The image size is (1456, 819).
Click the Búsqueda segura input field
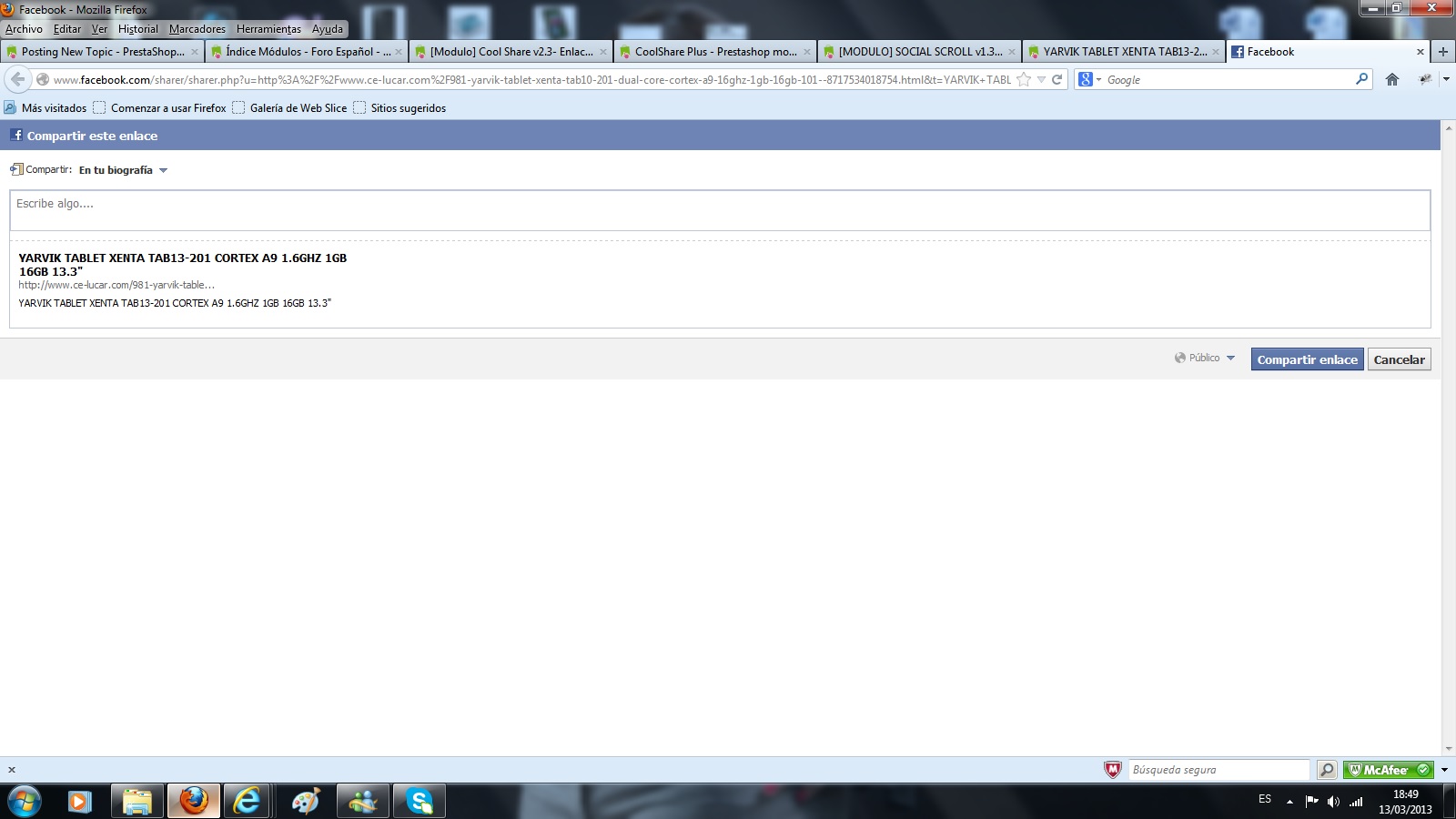pyautogui.click(x=1218, y=770)
